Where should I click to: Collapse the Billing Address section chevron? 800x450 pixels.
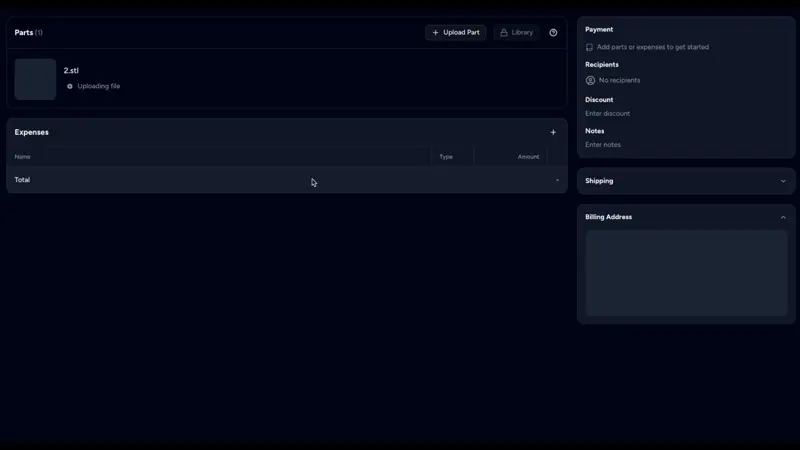(783, 217)
